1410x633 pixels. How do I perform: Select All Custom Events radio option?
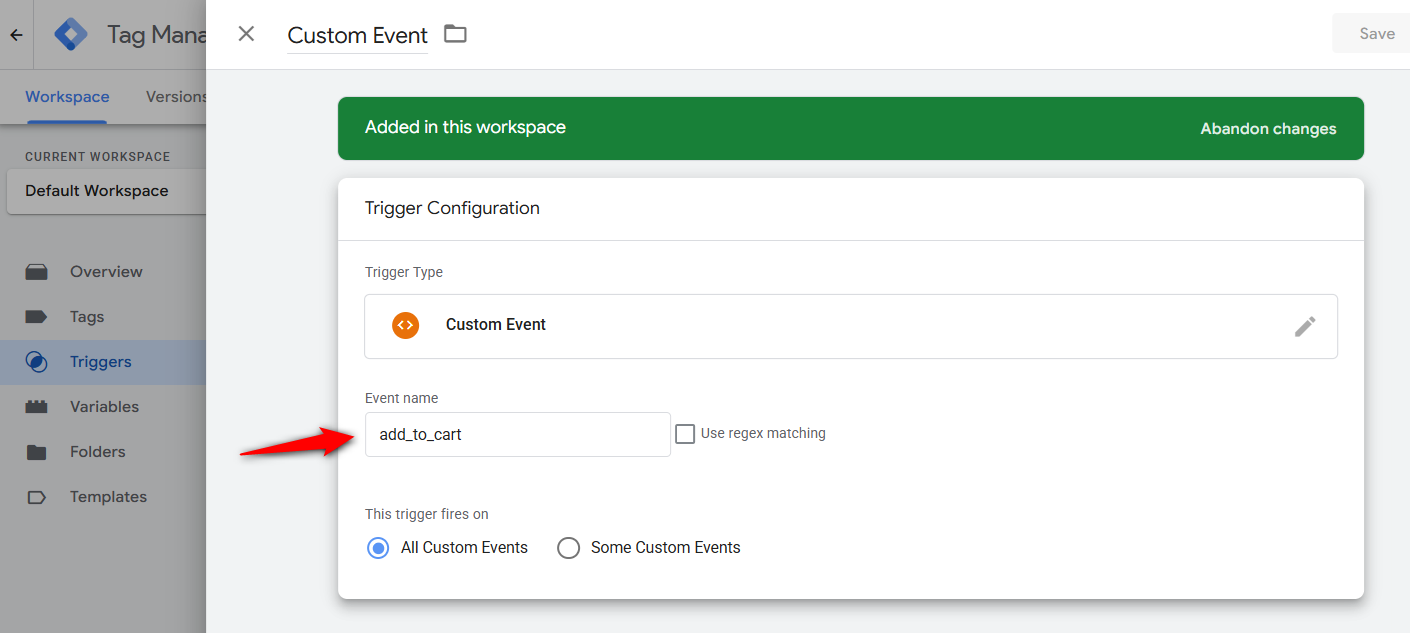[x=377, y=548]
